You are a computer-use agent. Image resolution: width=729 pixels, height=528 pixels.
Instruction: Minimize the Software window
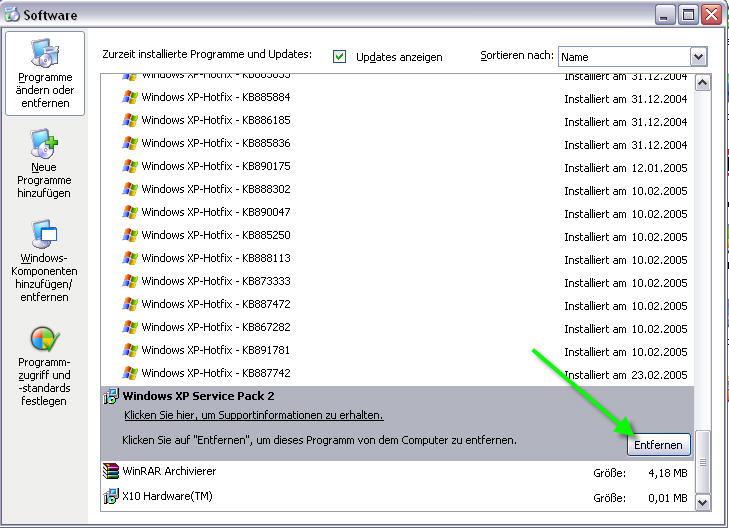664,14
